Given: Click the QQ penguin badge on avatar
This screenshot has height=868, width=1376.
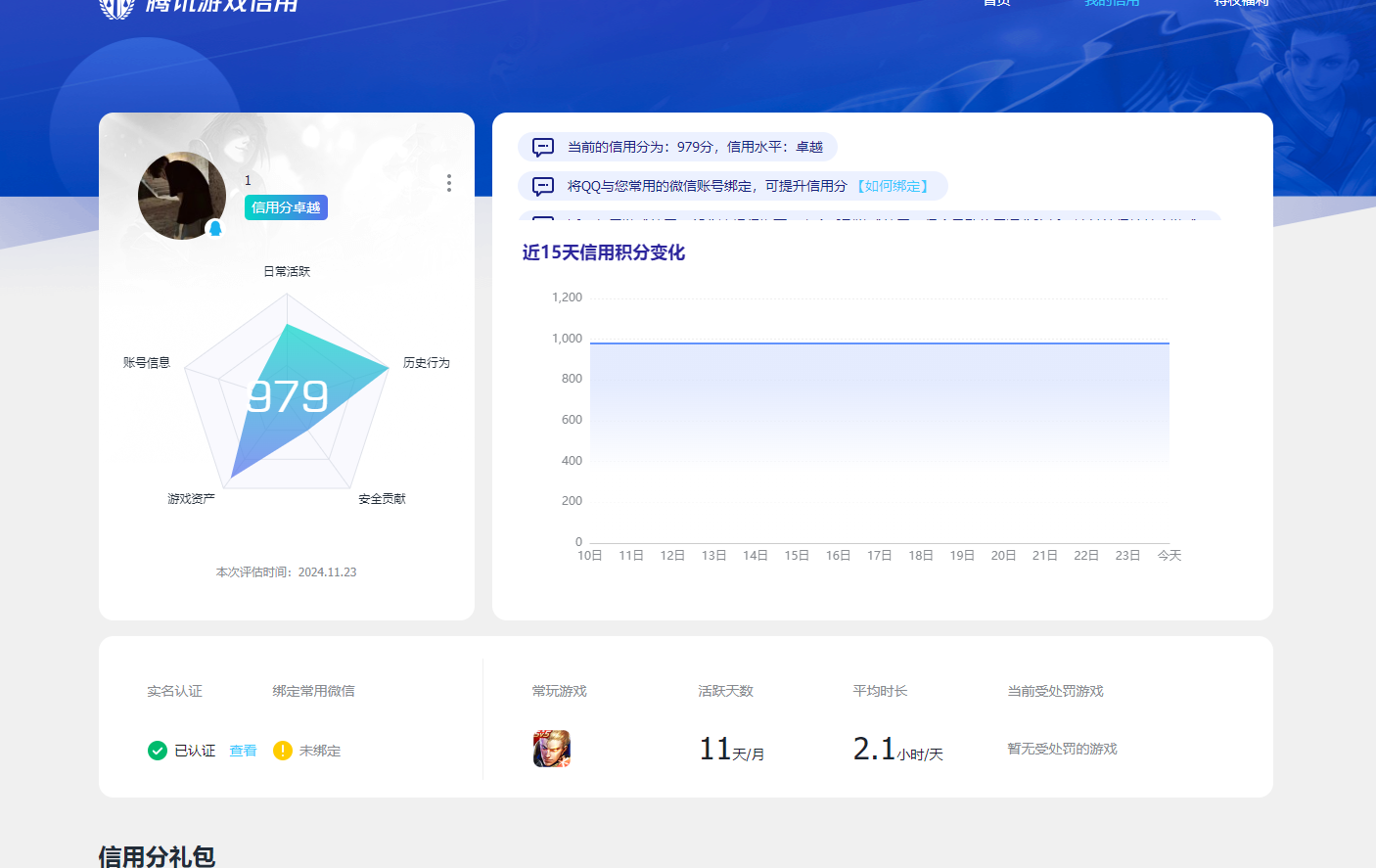Looking at the screenshot, I should point(215,228).
